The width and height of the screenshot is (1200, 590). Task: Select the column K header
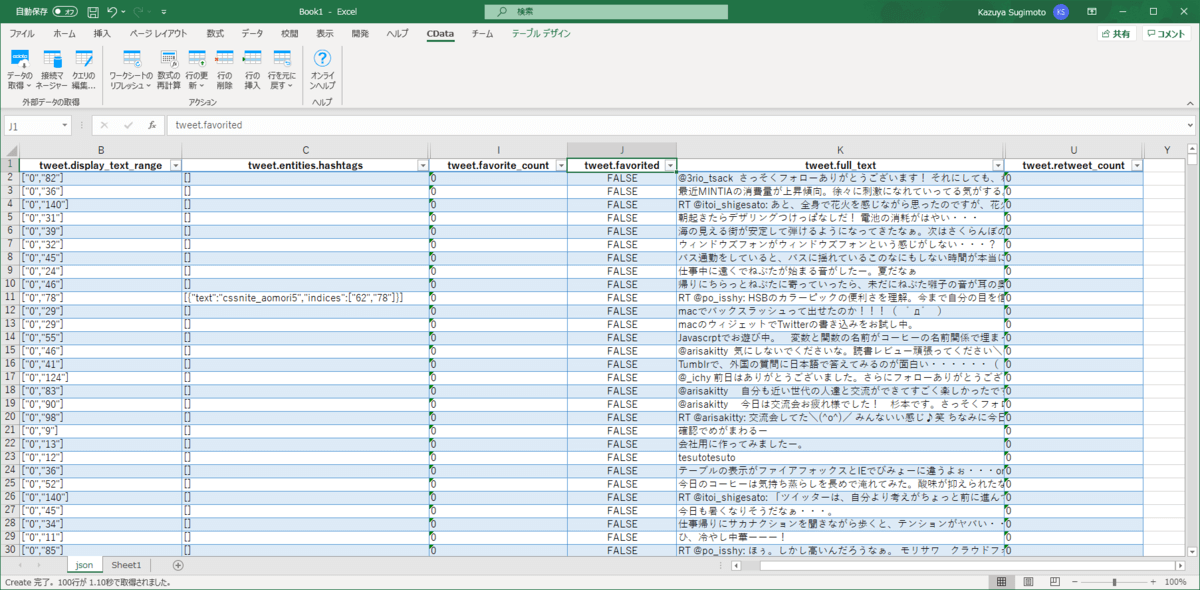[x=840, y=150]
